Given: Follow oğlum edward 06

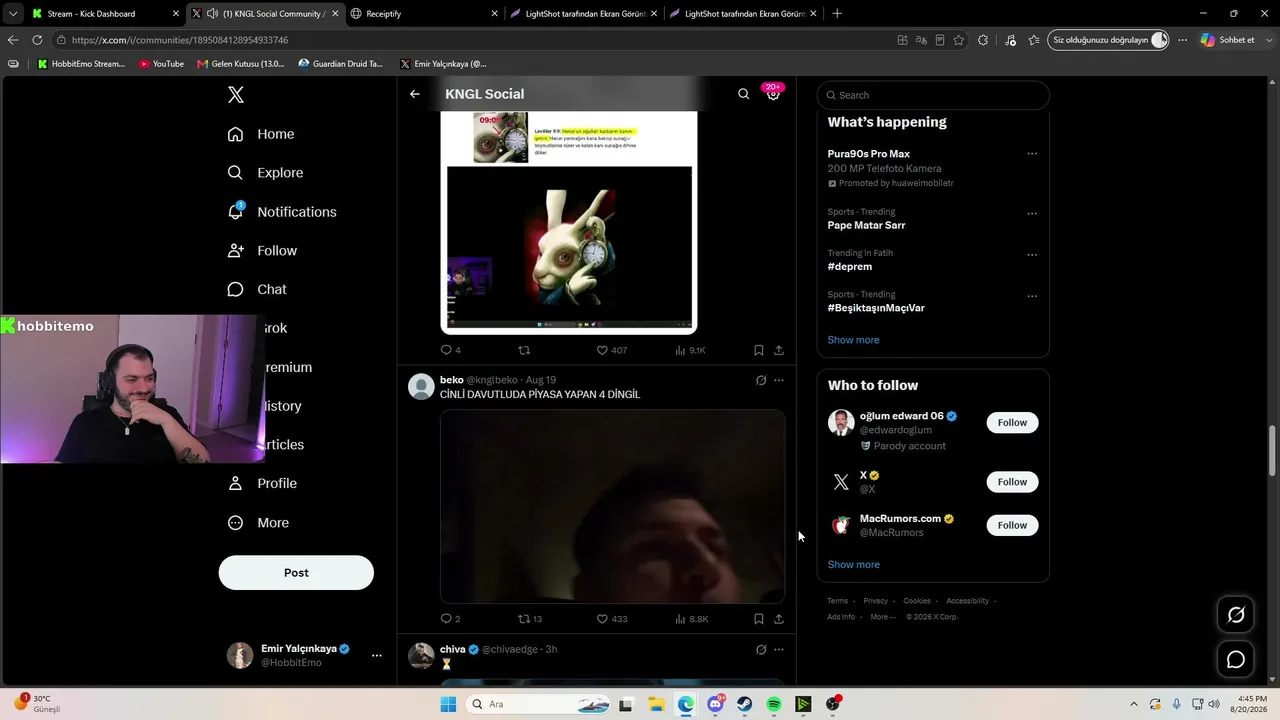Looking at the screenshot, I should 1012,422.
